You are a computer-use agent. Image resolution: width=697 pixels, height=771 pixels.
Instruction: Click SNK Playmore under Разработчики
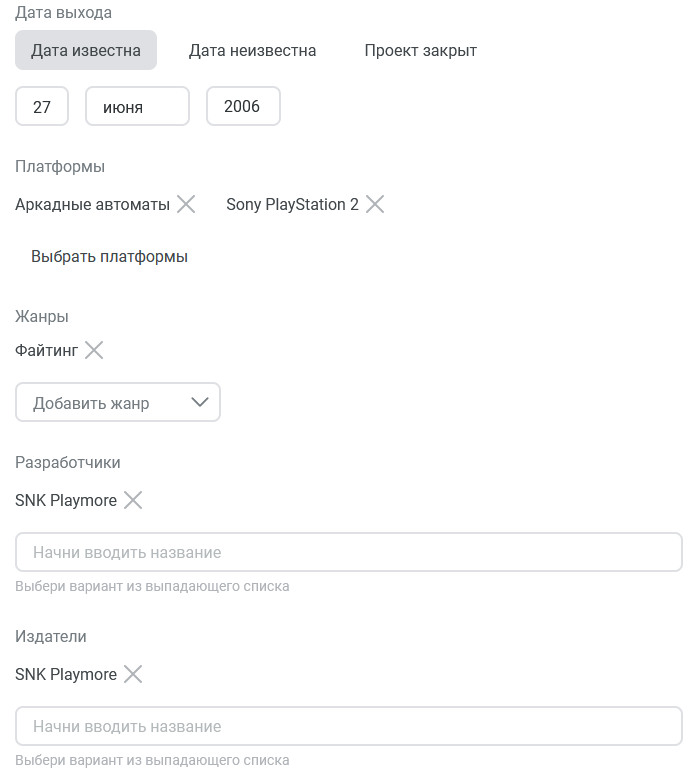[66, 500]
